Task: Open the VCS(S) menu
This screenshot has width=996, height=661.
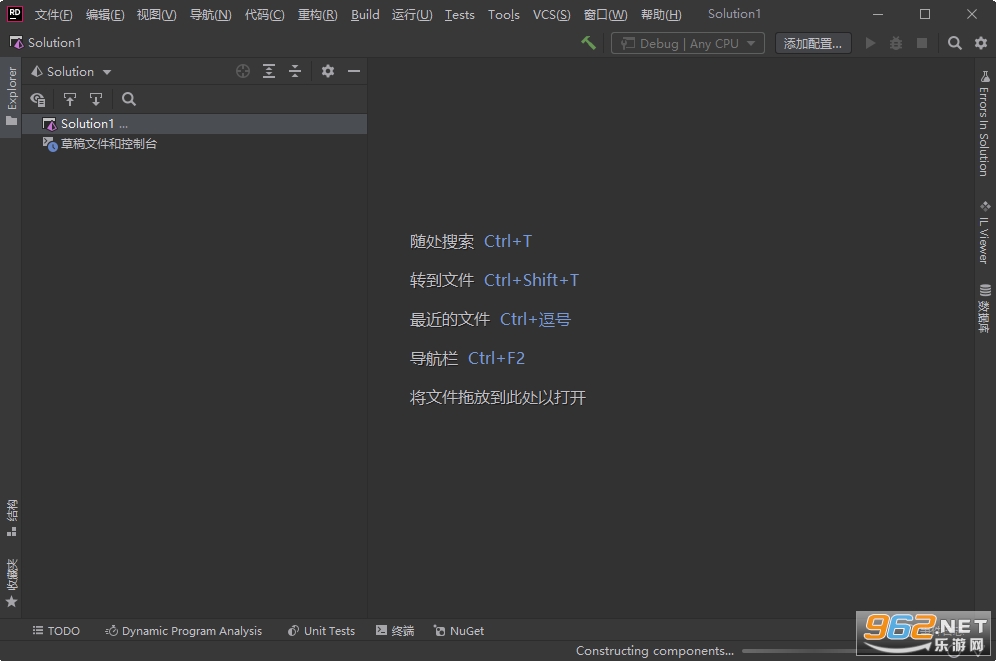Action: click(551, 15)
